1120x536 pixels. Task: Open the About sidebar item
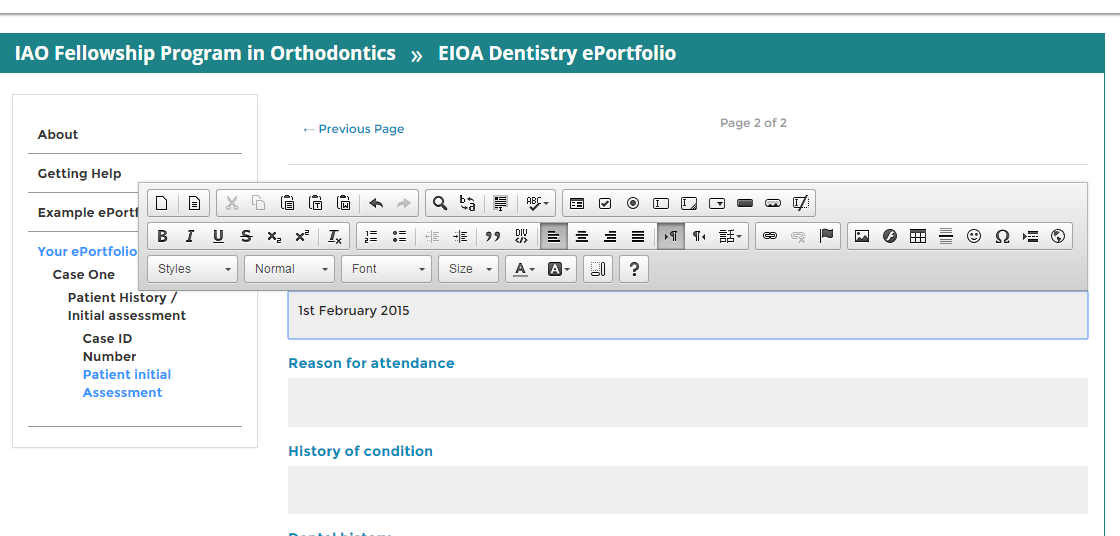point(58,135)
